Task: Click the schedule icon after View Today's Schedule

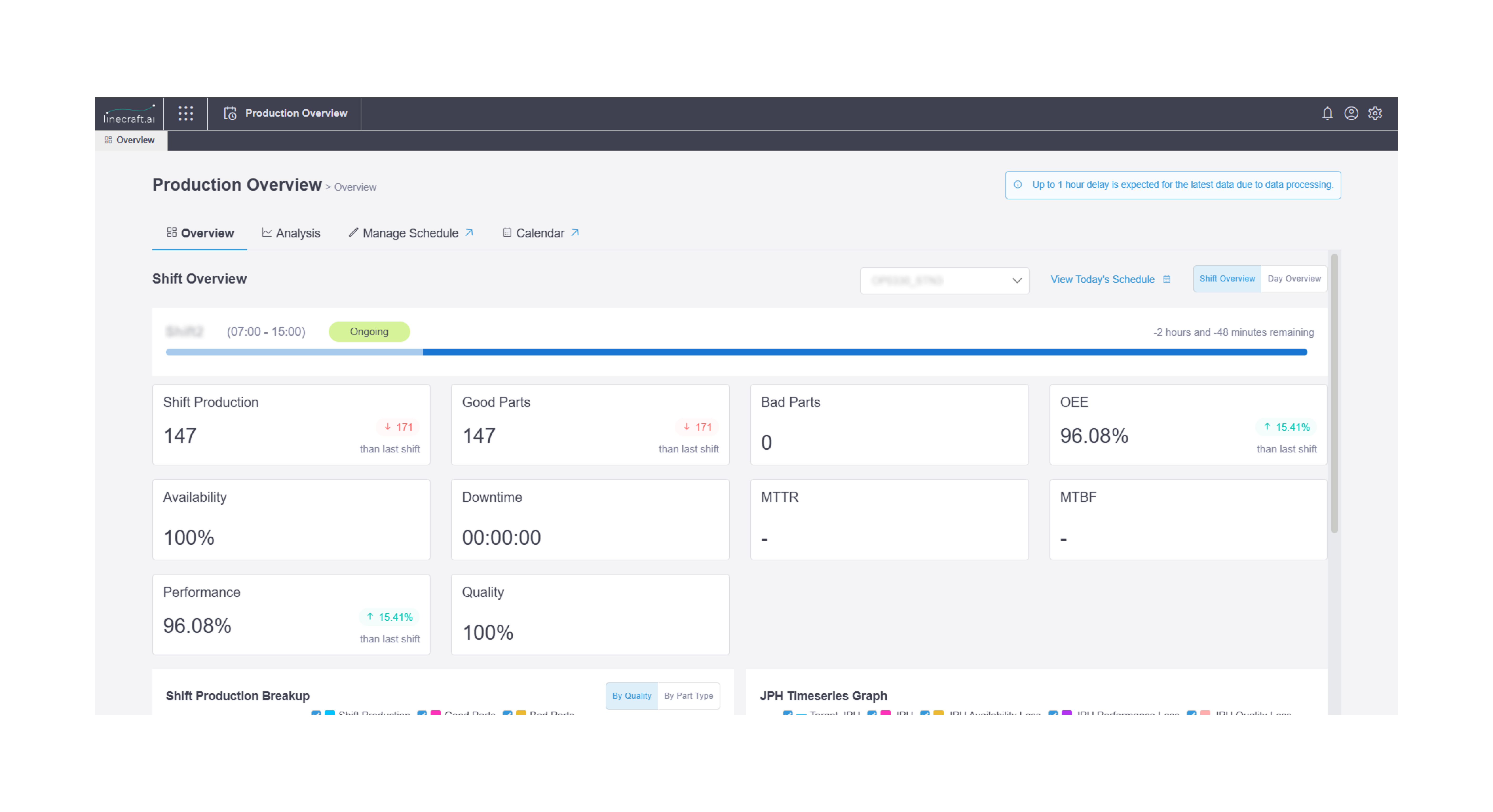Action: click(1167, 279)
